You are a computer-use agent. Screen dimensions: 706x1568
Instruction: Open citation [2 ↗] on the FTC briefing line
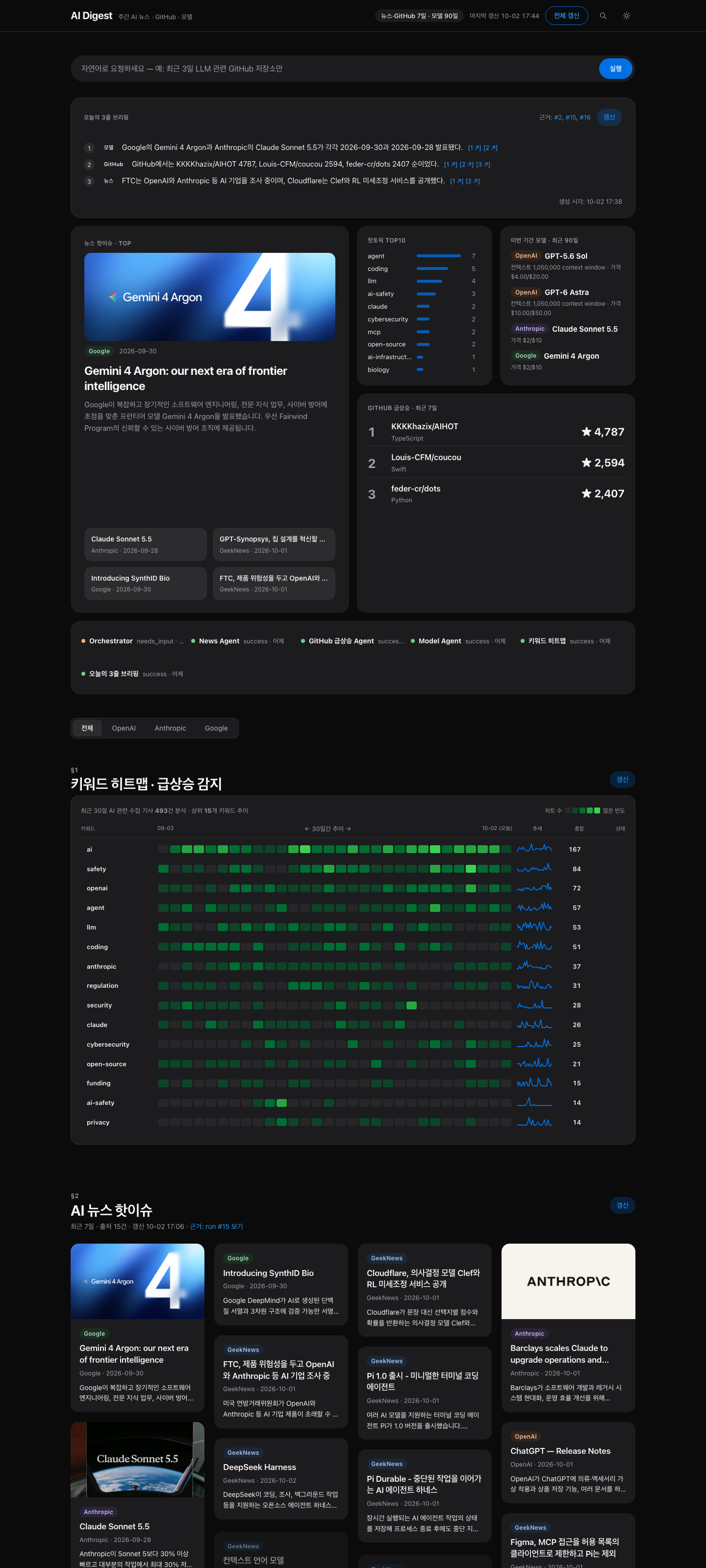pos(473,181)
